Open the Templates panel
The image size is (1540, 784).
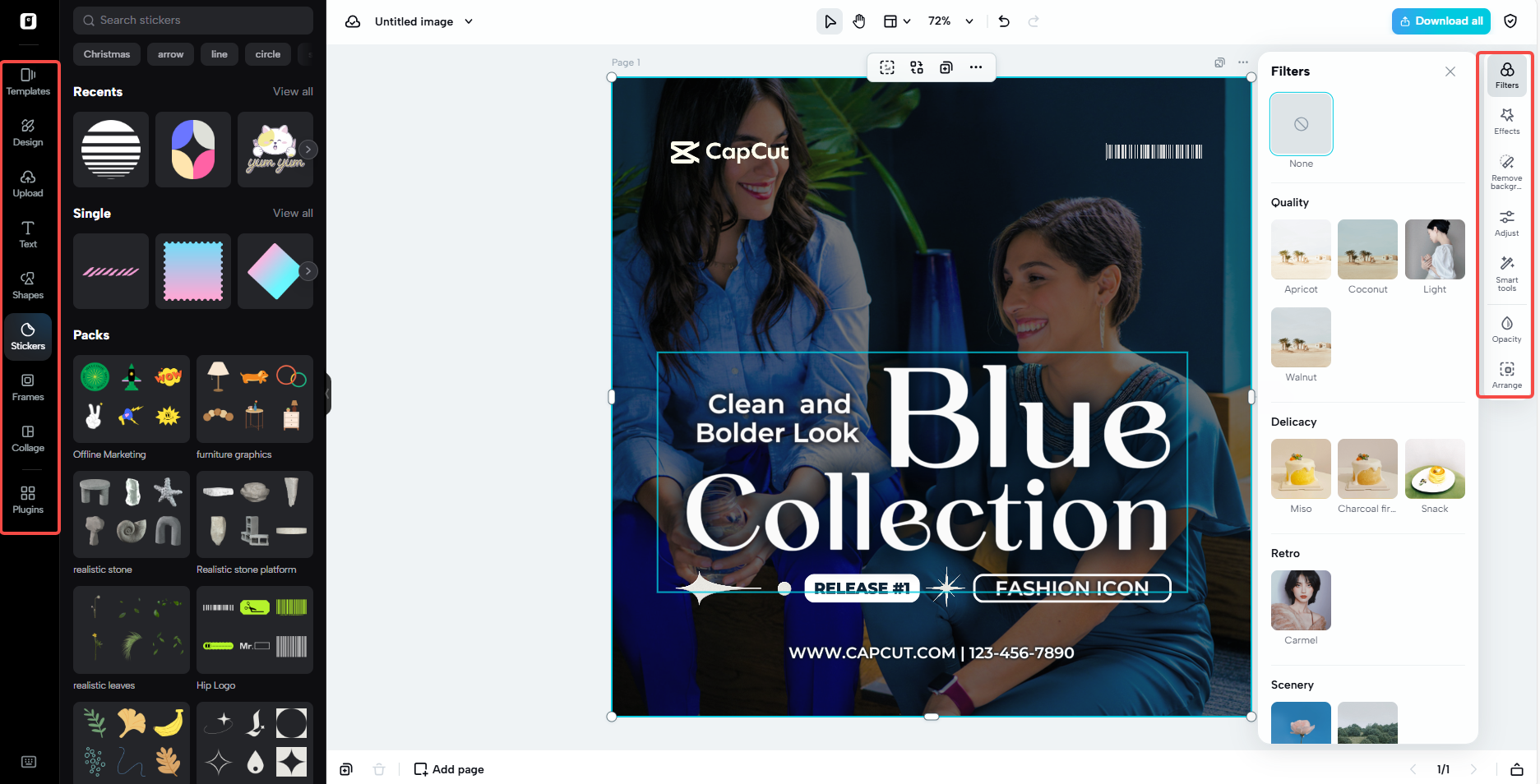29,81
